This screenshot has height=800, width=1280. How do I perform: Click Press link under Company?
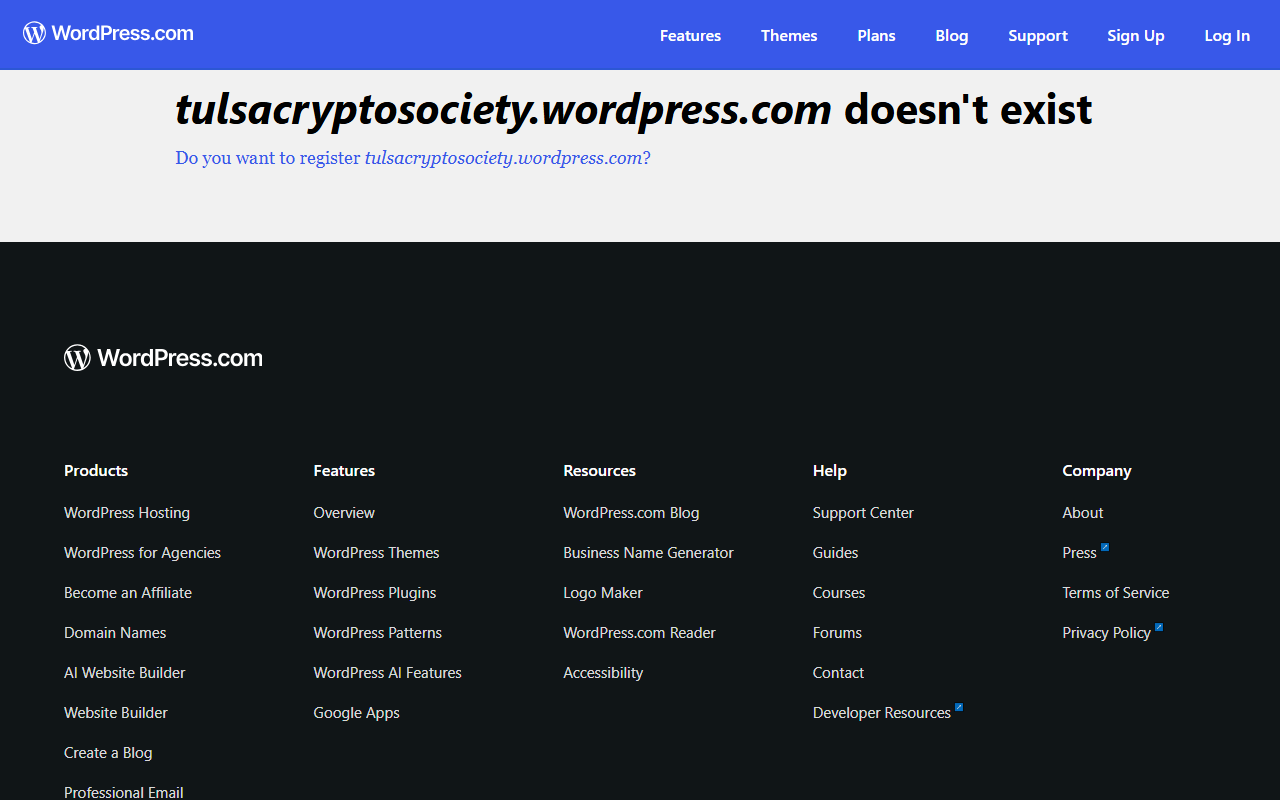tap(1079, 553)
